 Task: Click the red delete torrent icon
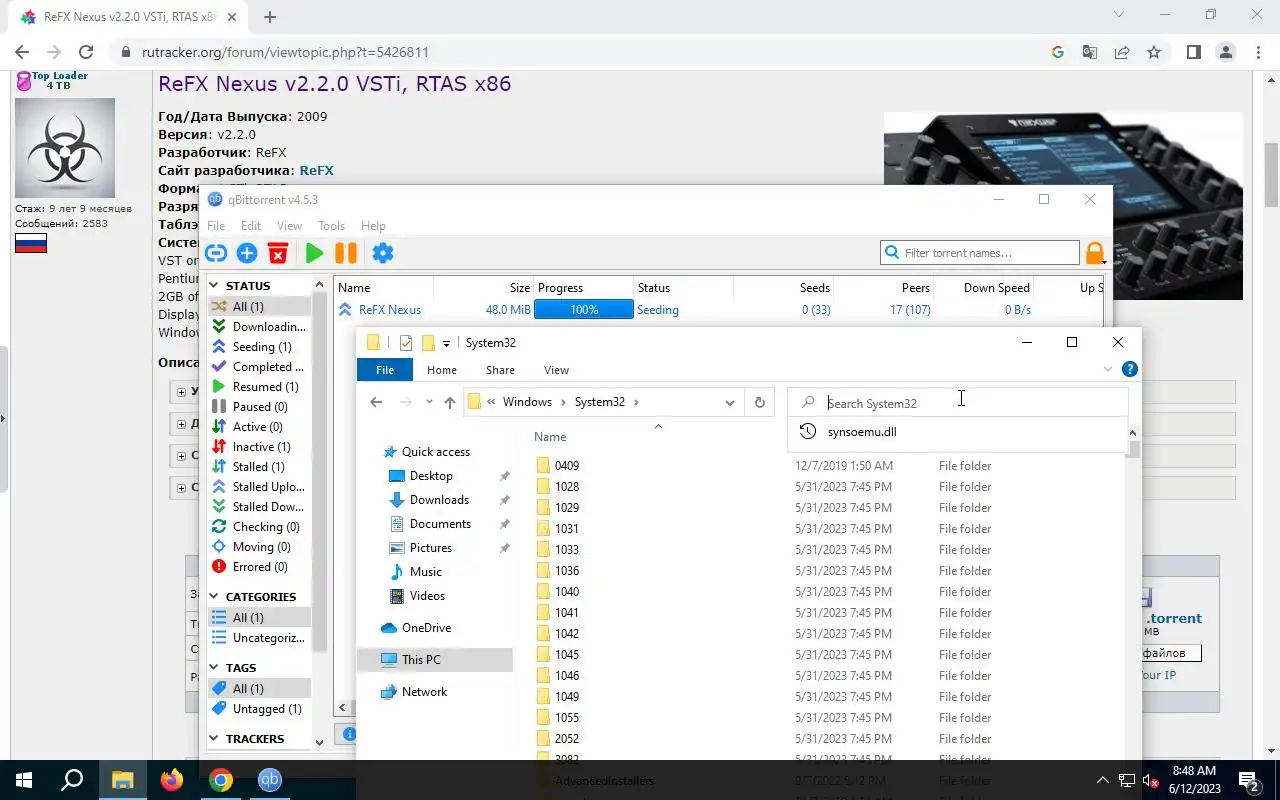pyautogui.click(x=278, y=253)
